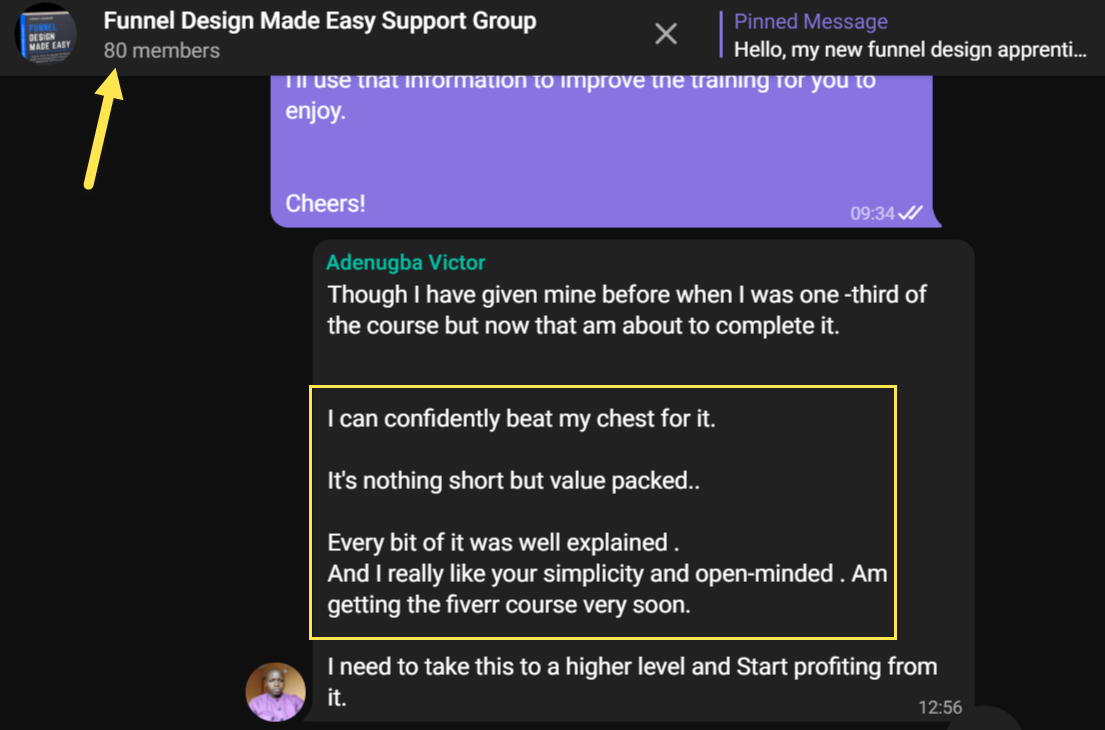Click Adenugba Victor's round profile photo

pyautogui.click(x=276, y=691)
